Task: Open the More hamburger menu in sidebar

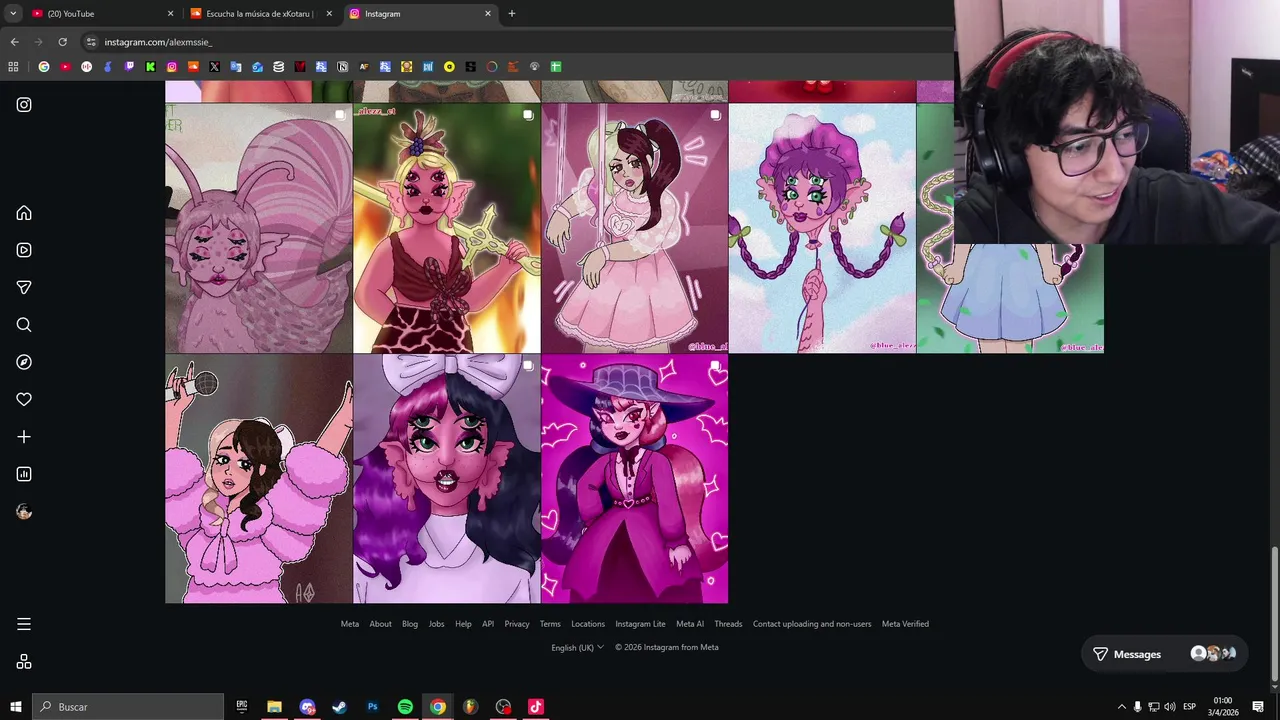Action: pyautogui.click(x=24, y=624)
